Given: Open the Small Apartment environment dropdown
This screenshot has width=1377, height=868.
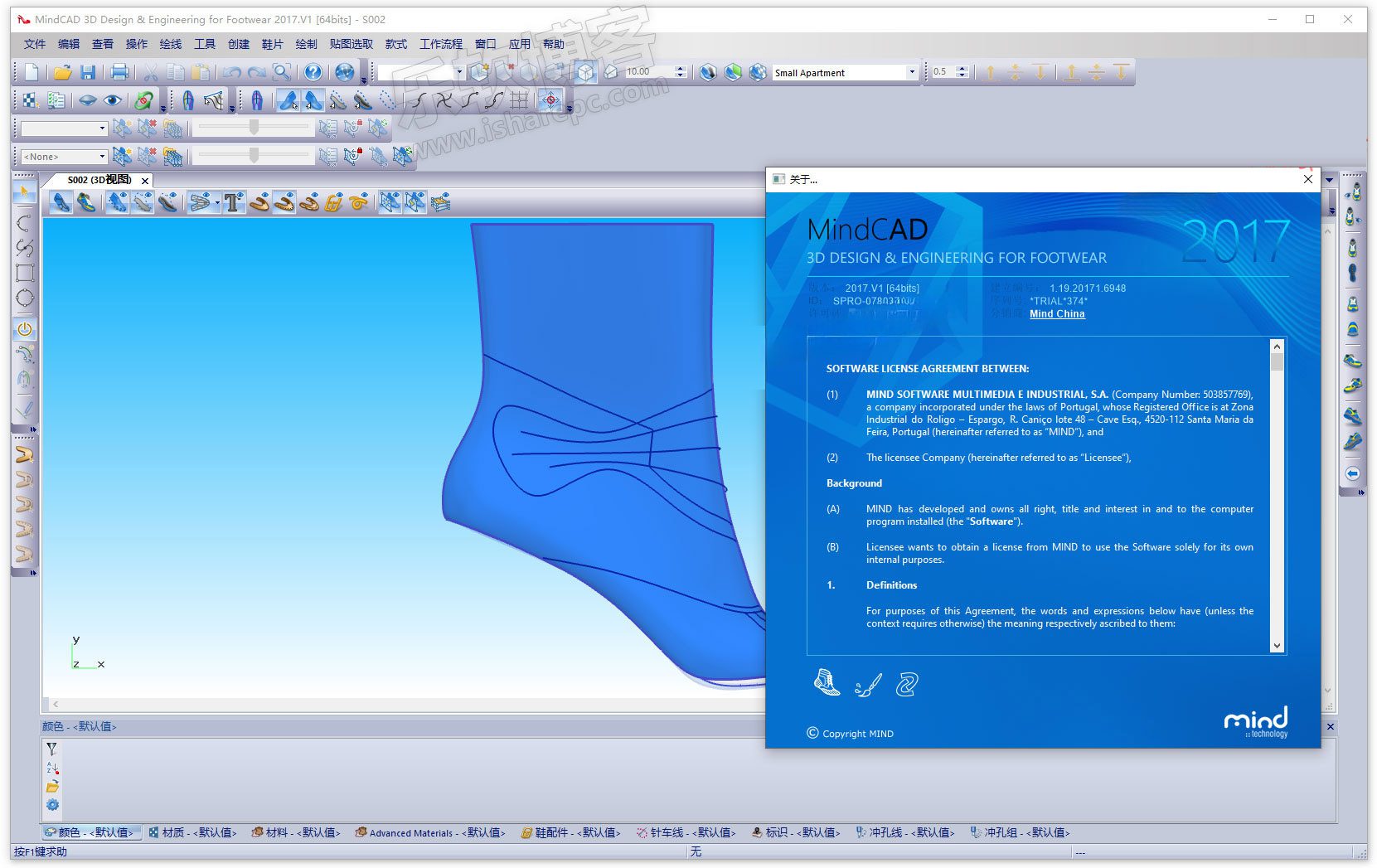Looking at the screenshot, I should point(912,72).
